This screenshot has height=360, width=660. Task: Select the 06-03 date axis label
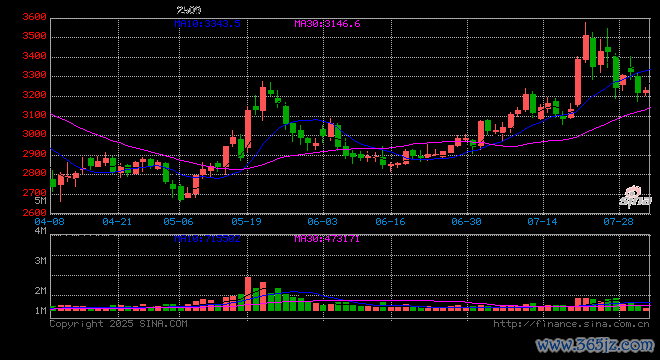322,221
